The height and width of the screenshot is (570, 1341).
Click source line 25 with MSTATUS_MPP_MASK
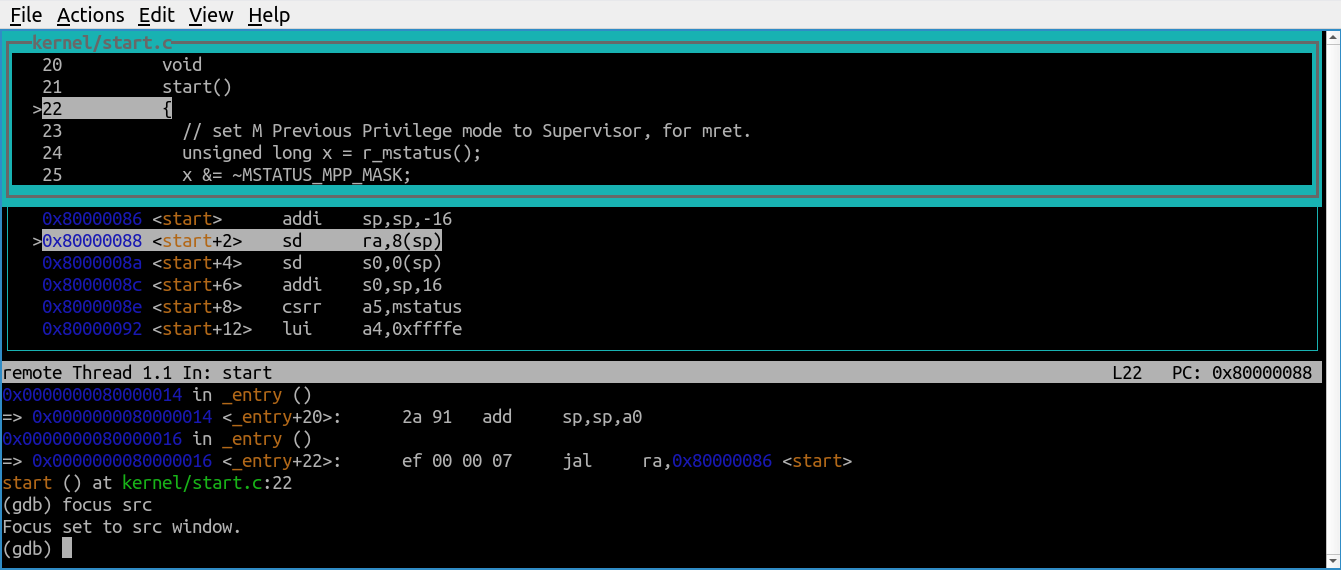[296, 175]
